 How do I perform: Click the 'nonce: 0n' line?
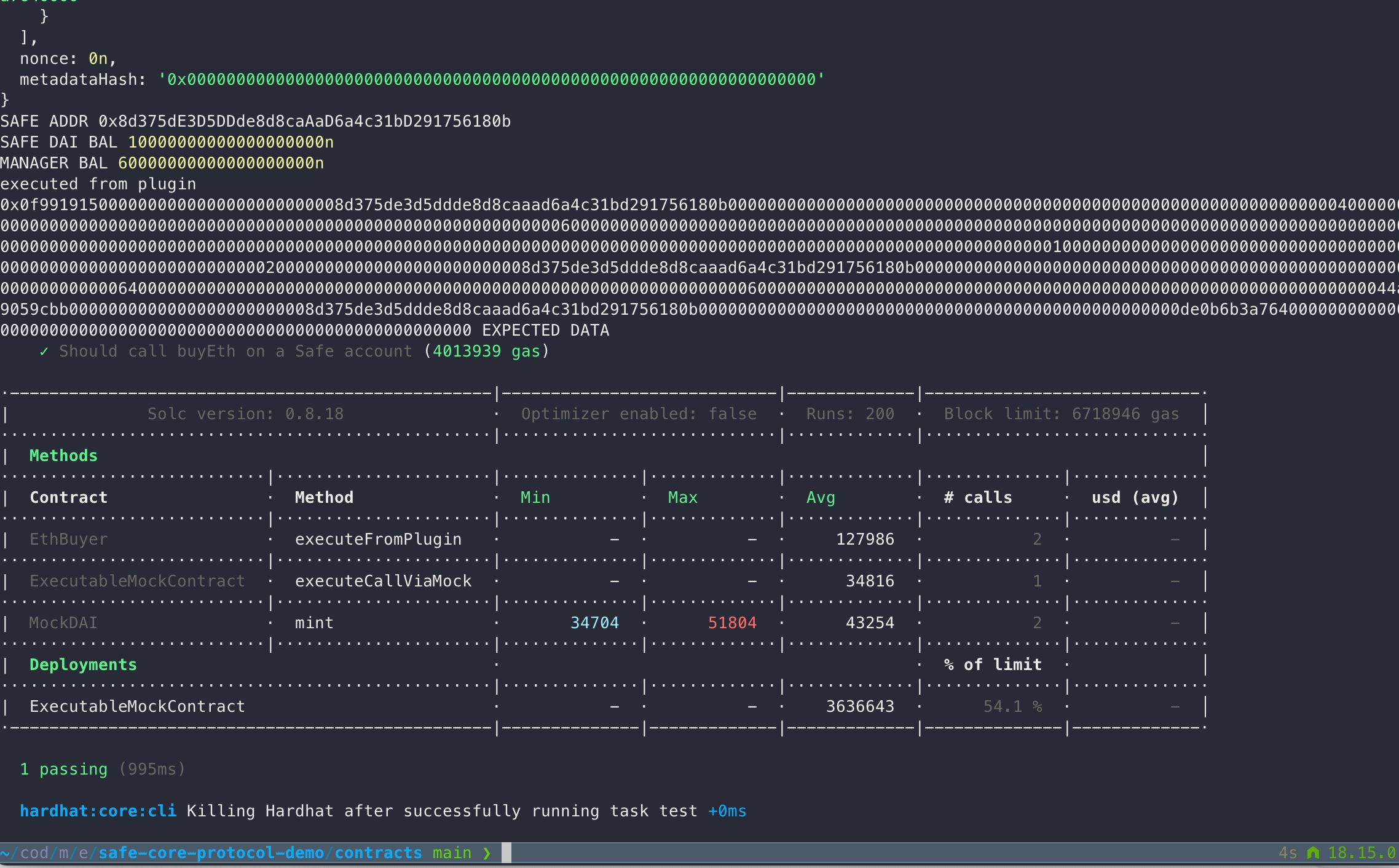(68, 58)
